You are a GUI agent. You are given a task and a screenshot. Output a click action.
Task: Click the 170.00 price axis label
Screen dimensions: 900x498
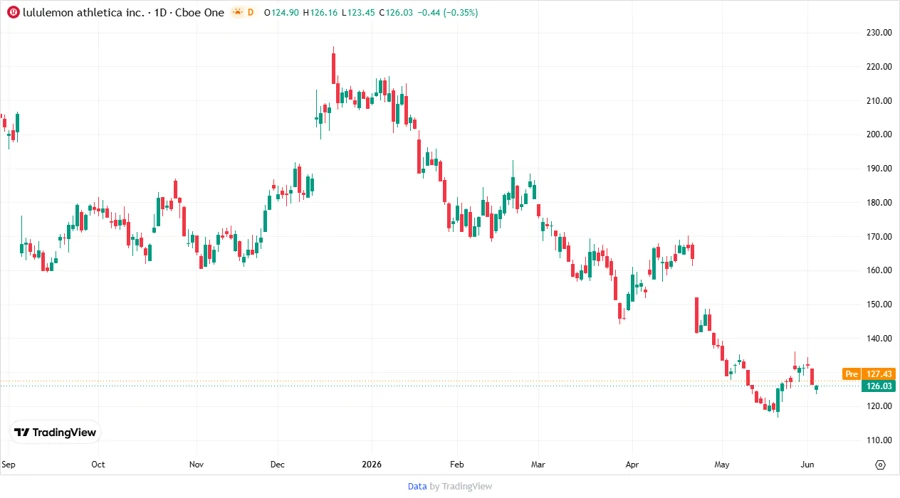click(x=879, y=236)
